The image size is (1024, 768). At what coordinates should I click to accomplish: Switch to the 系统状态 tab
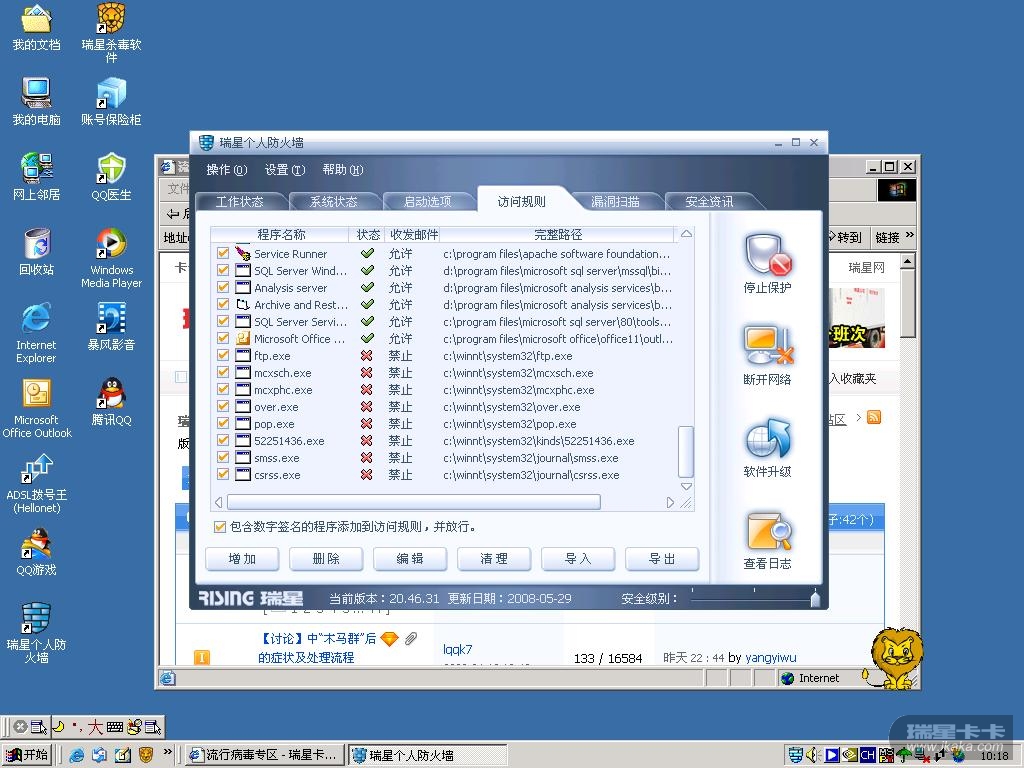click(x=334, y=202)
